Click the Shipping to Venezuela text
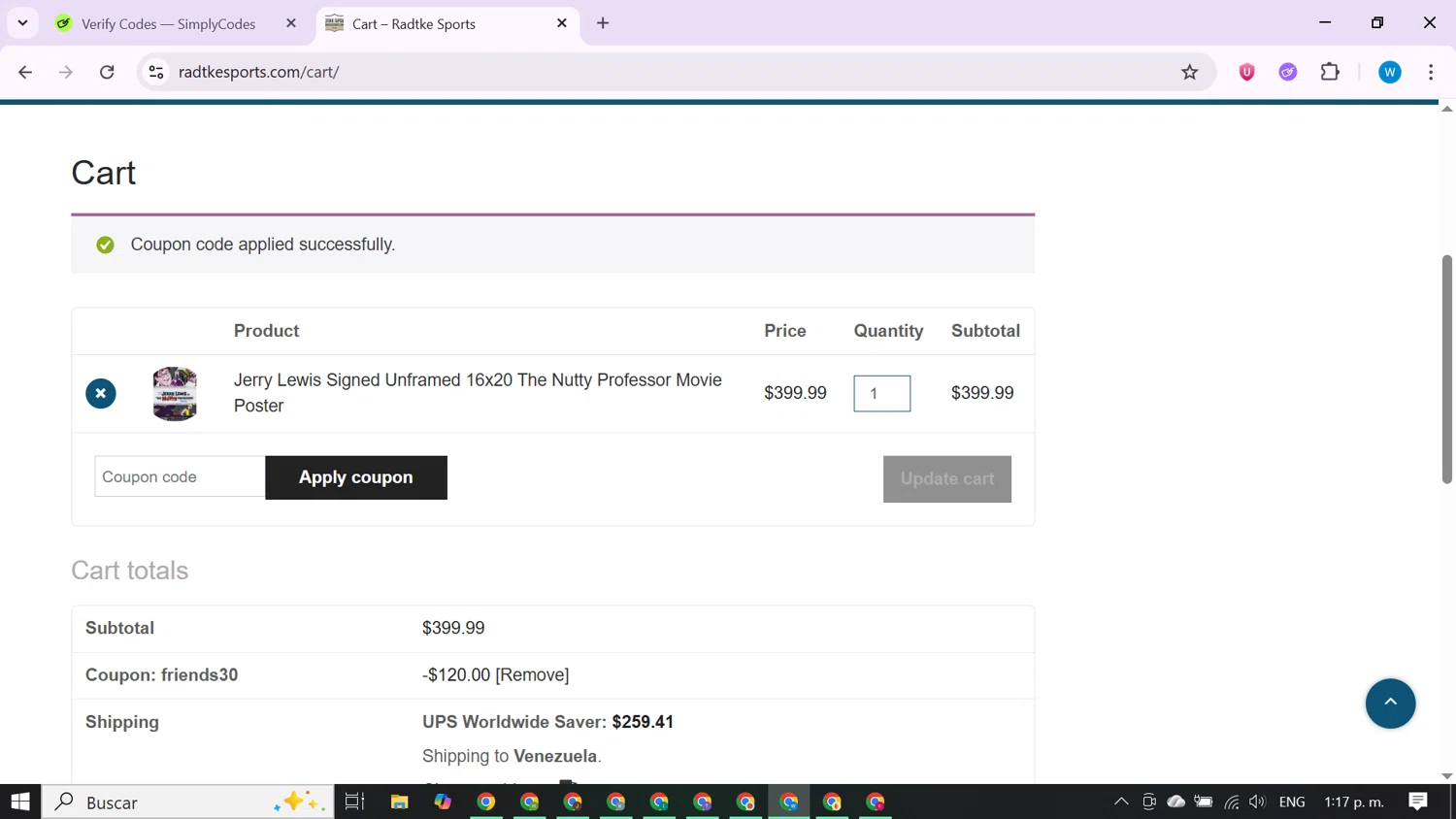 [512, 756]
